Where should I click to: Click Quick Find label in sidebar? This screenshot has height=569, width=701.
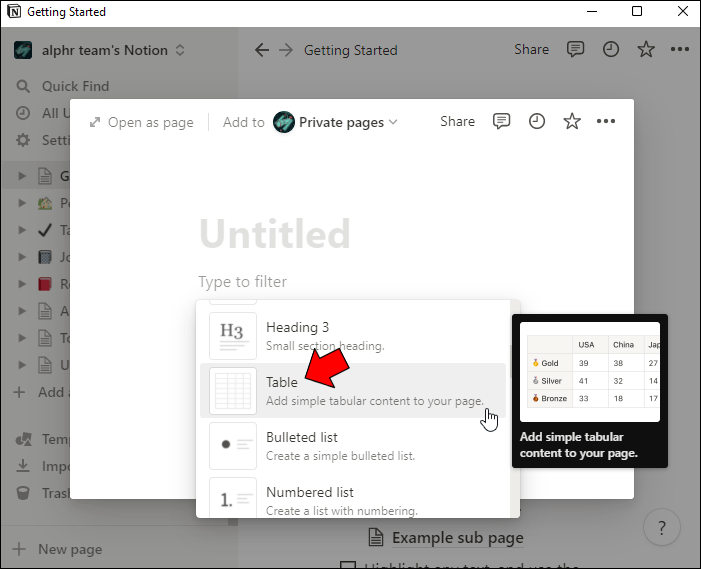click(x=76, y=86)
